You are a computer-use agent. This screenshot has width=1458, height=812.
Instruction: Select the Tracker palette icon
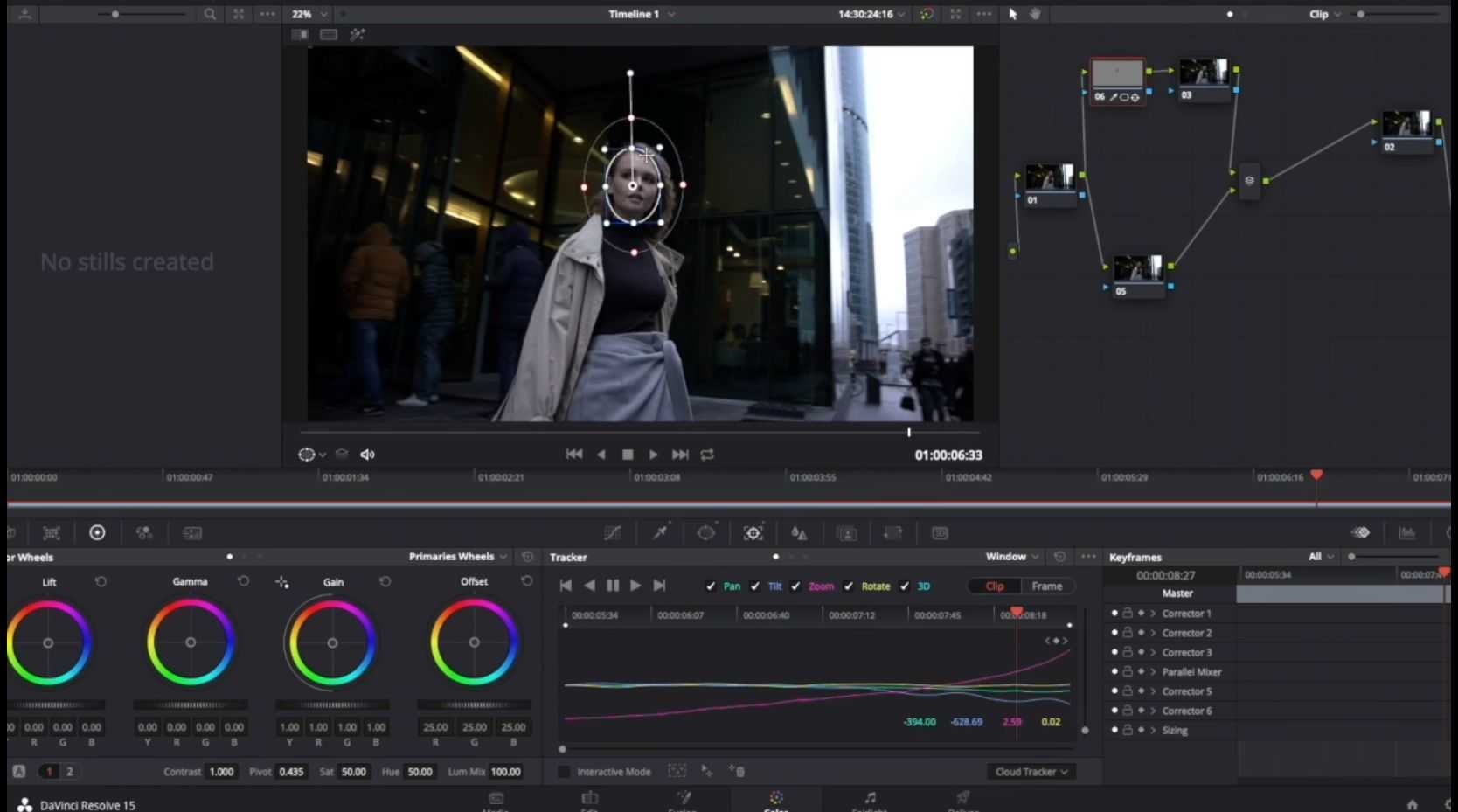[x=753, y=532]
